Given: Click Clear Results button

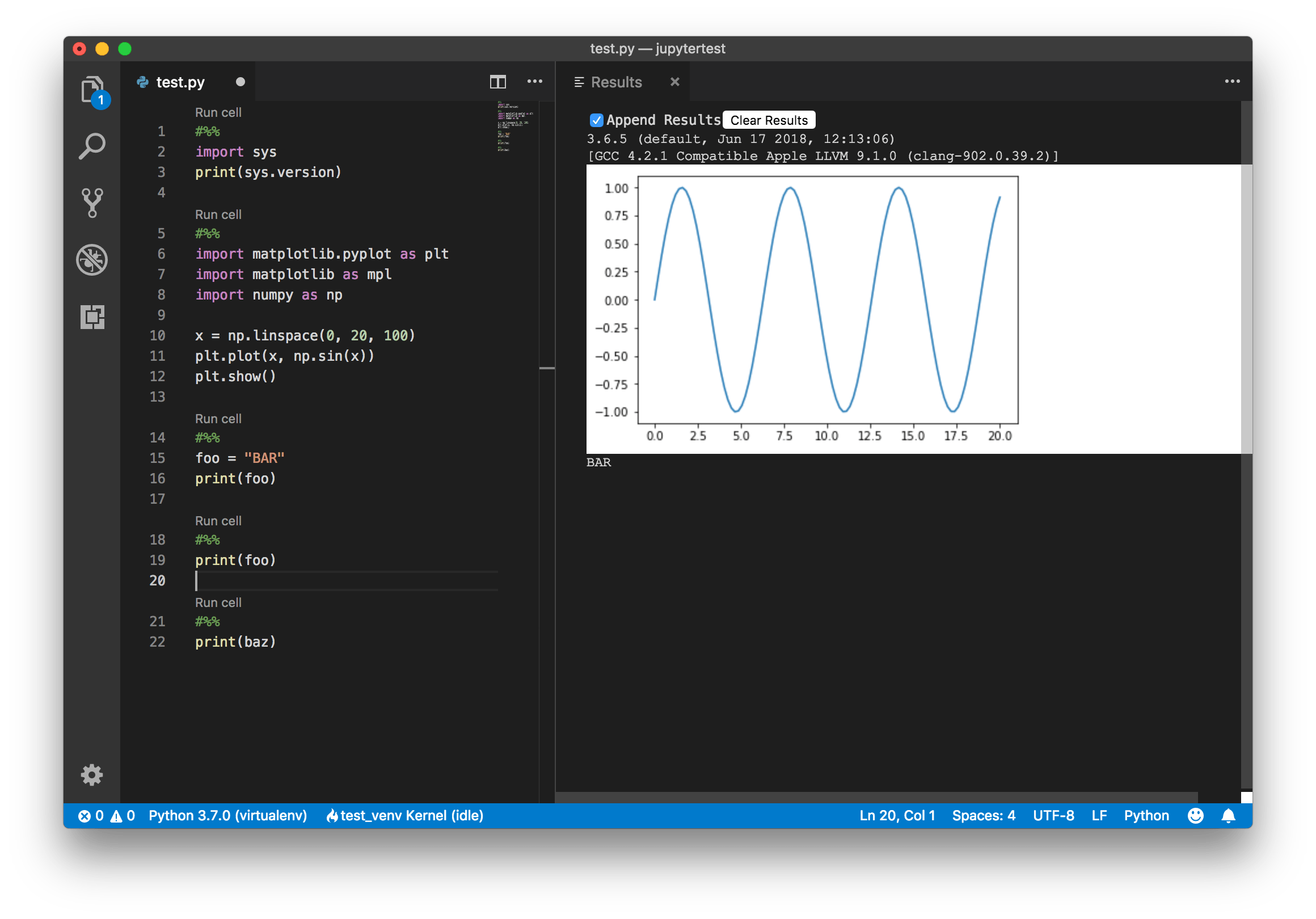Looking at the screenshot, I should (x=769, y=120).
